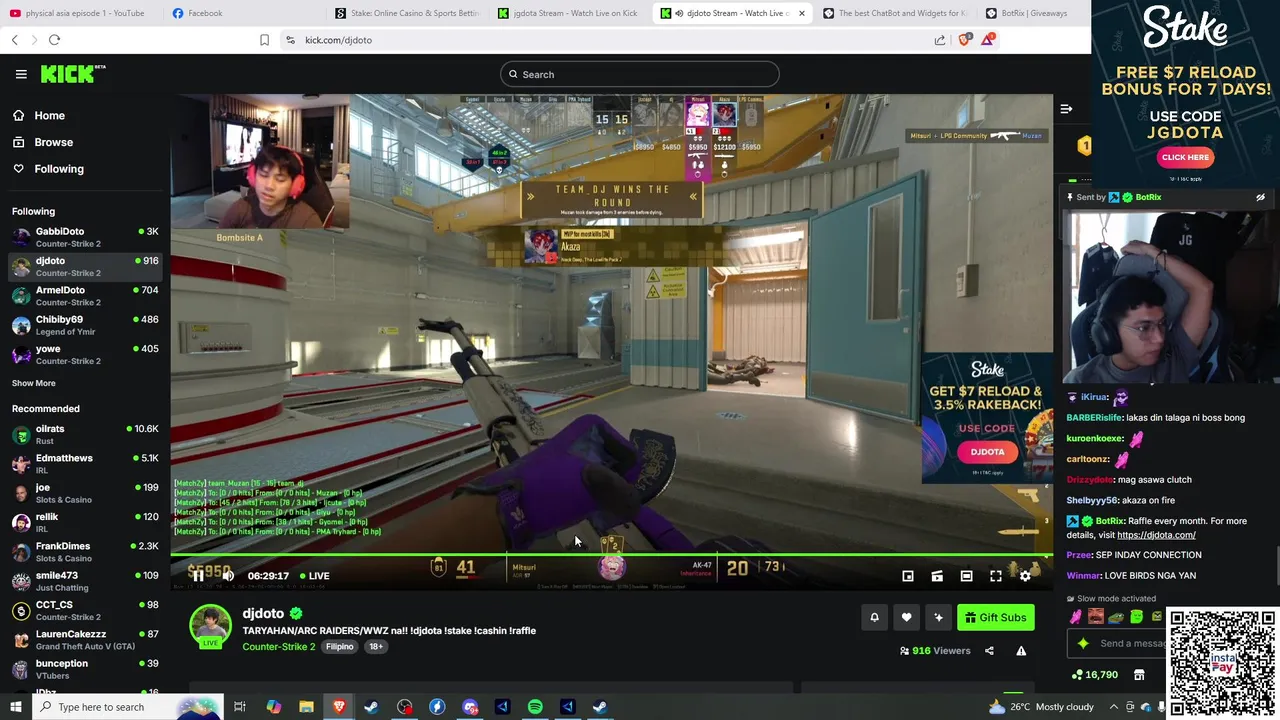Pause the stream video
The height and width of the screenshot is (720, 1280).
pyautogui.click(x=198, y=575)
